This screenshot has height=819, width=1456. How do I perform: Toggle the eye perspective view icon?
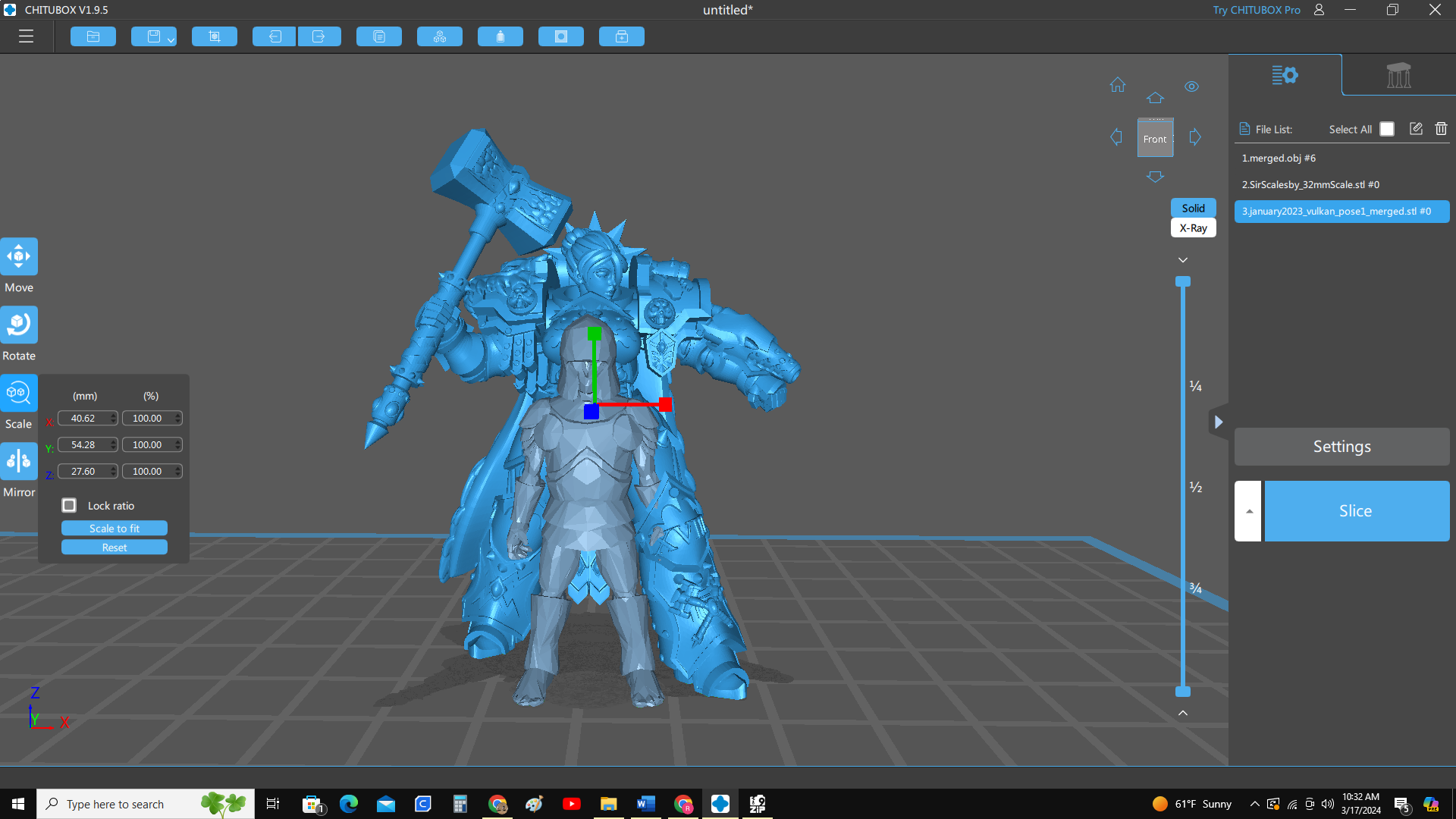tap(1192, 86)
